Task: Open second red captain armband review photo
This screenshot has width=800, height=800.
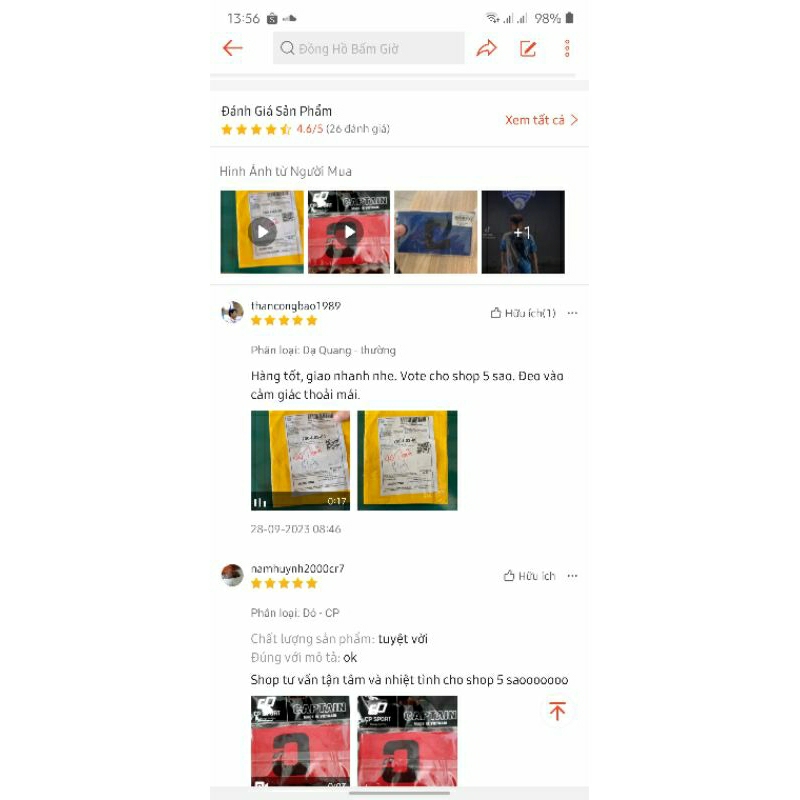Action: [x=407, y=741]
